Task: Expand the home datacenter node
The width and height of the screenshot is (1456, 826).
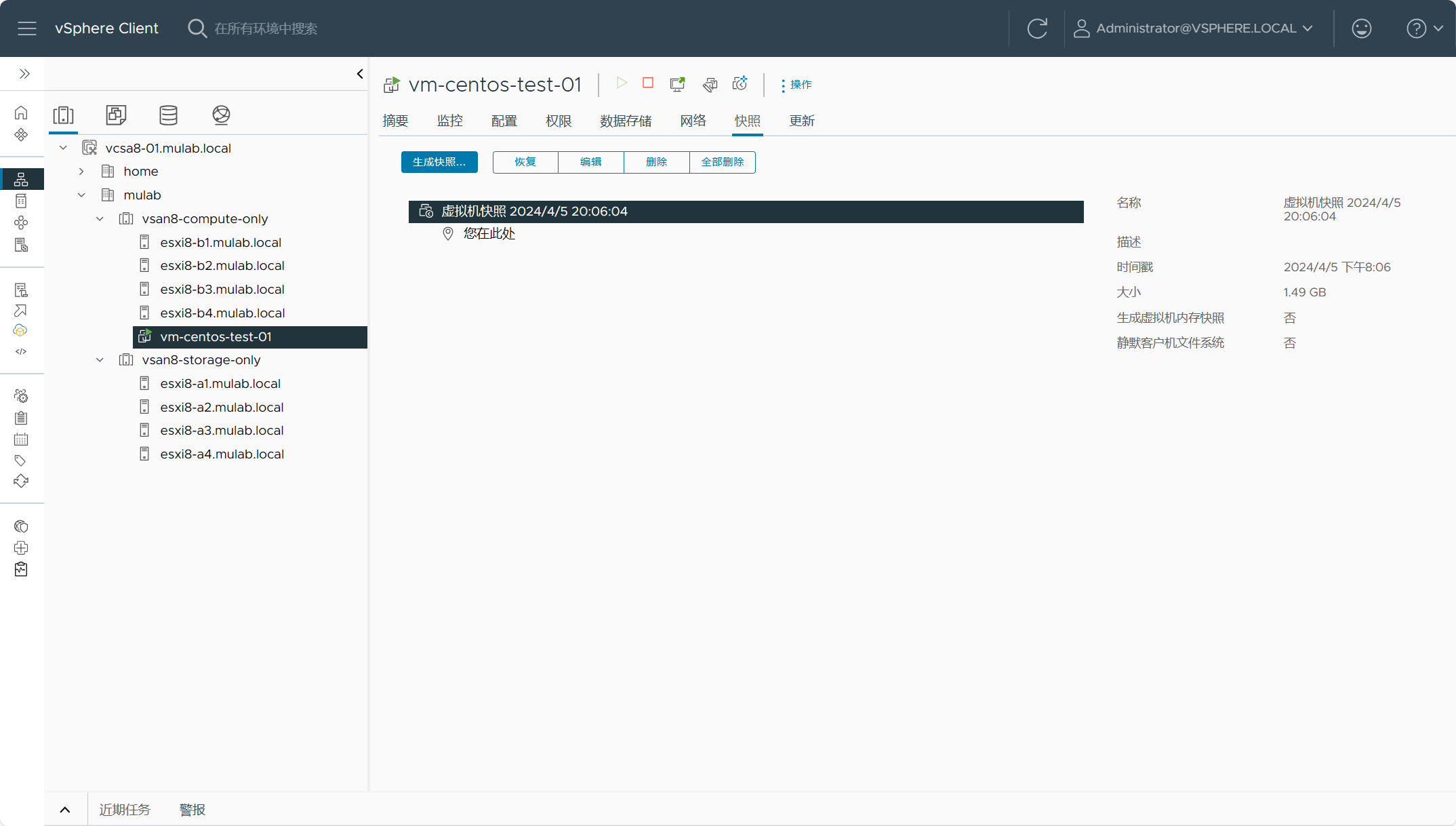Action: pyautogui.click(x=81, y=172)
